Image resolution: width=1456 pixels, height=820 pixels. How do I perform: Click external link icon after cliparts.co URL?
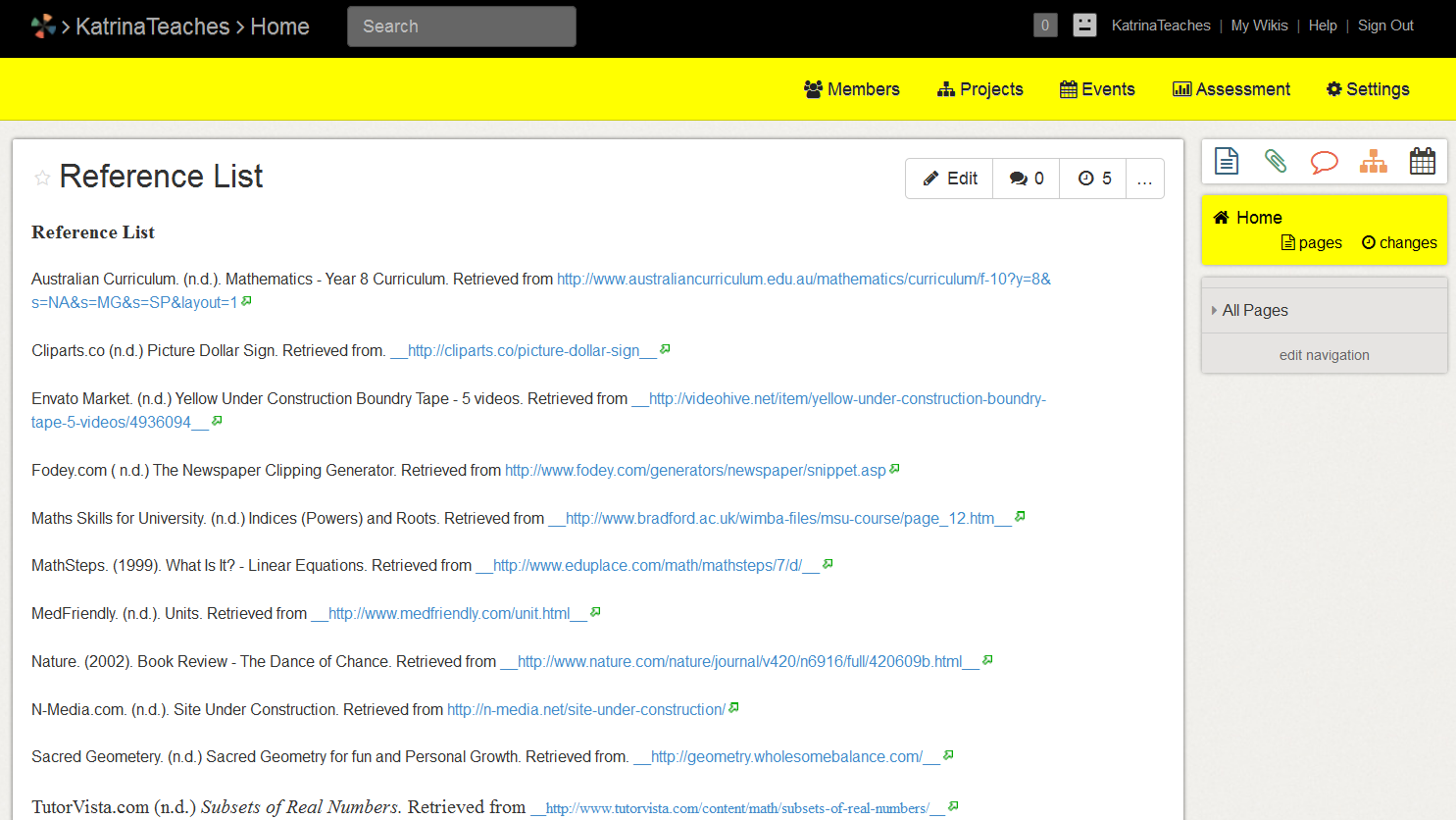[x=665, y=349]
